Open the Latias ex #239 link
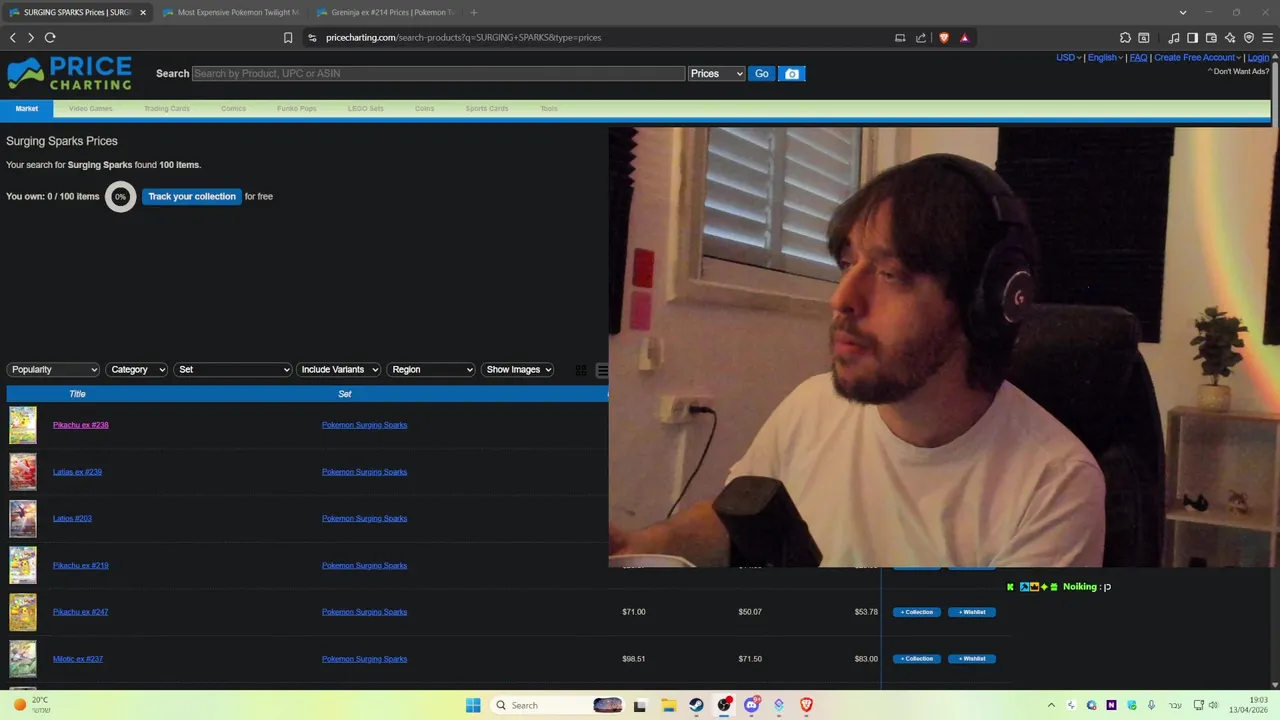This screenshot has width=1280, height=720. (x=77, y=472)
